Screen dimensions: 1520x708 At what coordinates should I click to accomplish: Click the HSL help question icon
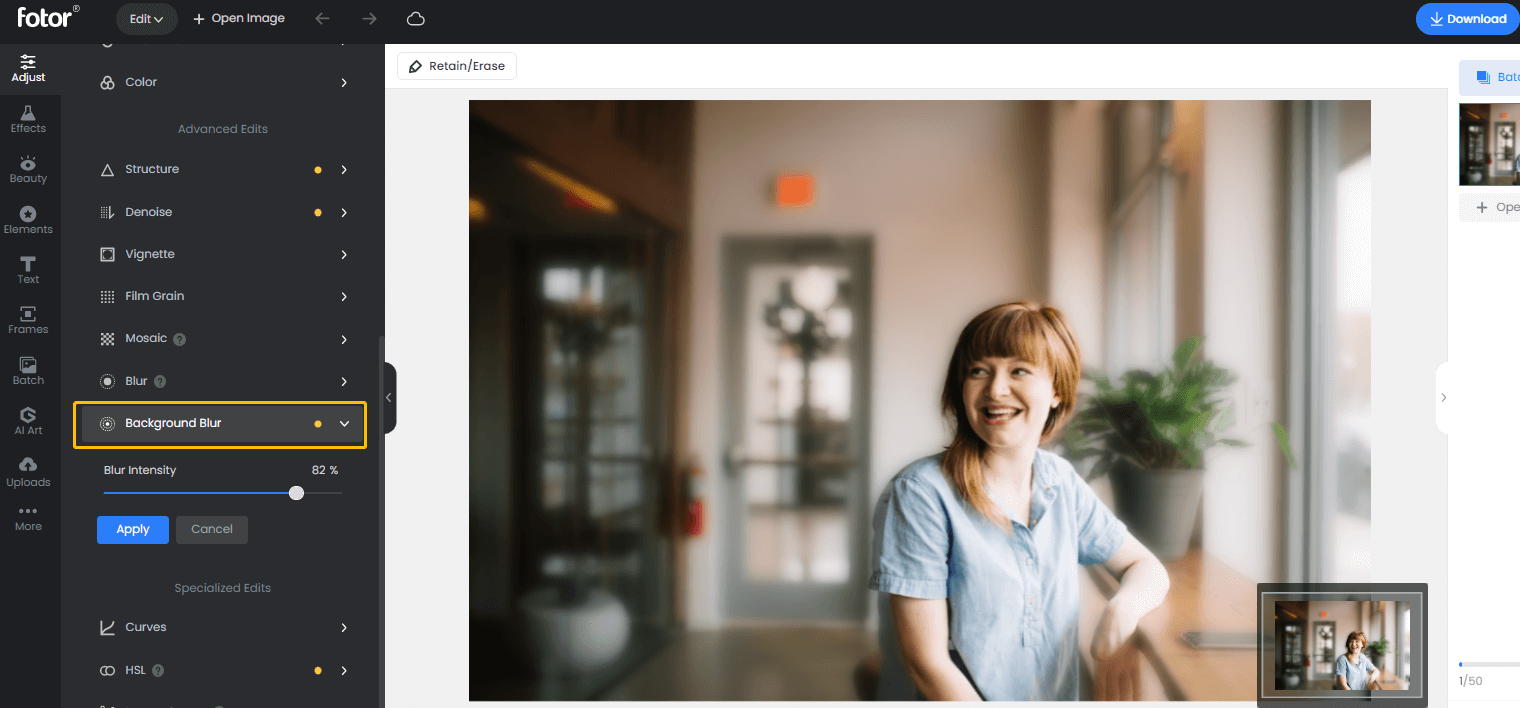point(158,670)
